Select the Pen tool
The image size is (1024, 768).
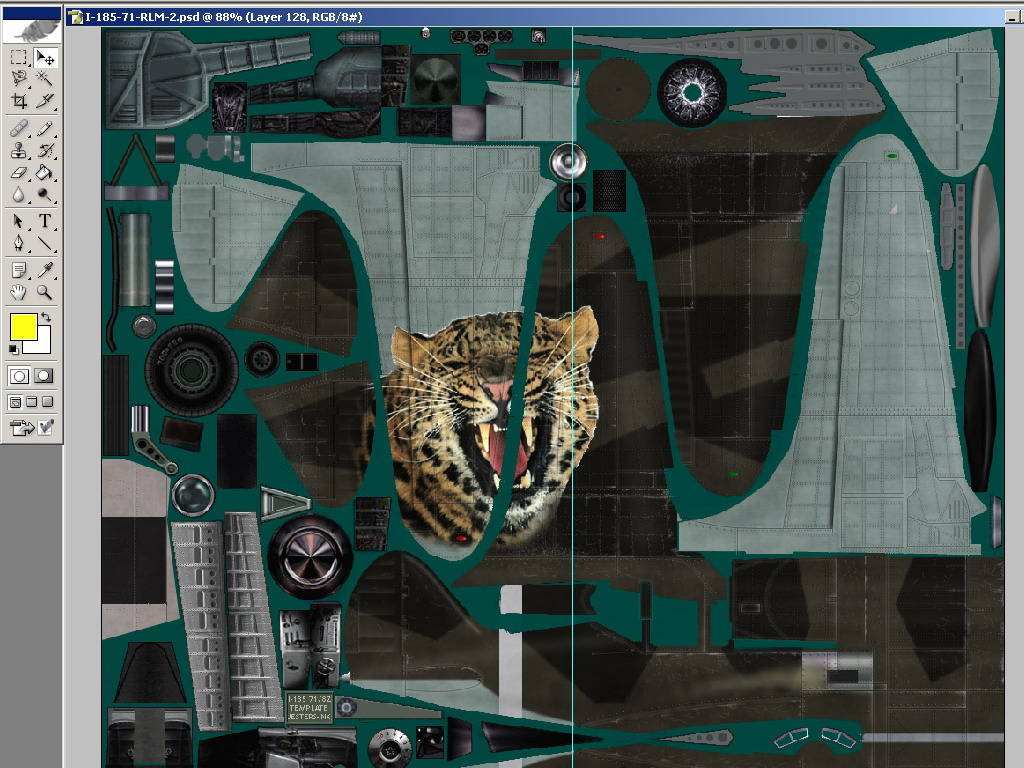(19, 243)
